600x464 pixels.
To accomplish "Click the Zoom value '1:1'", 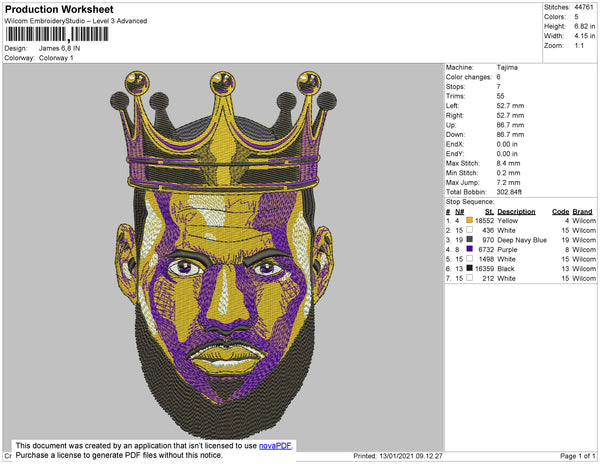I will pos(579,46).
